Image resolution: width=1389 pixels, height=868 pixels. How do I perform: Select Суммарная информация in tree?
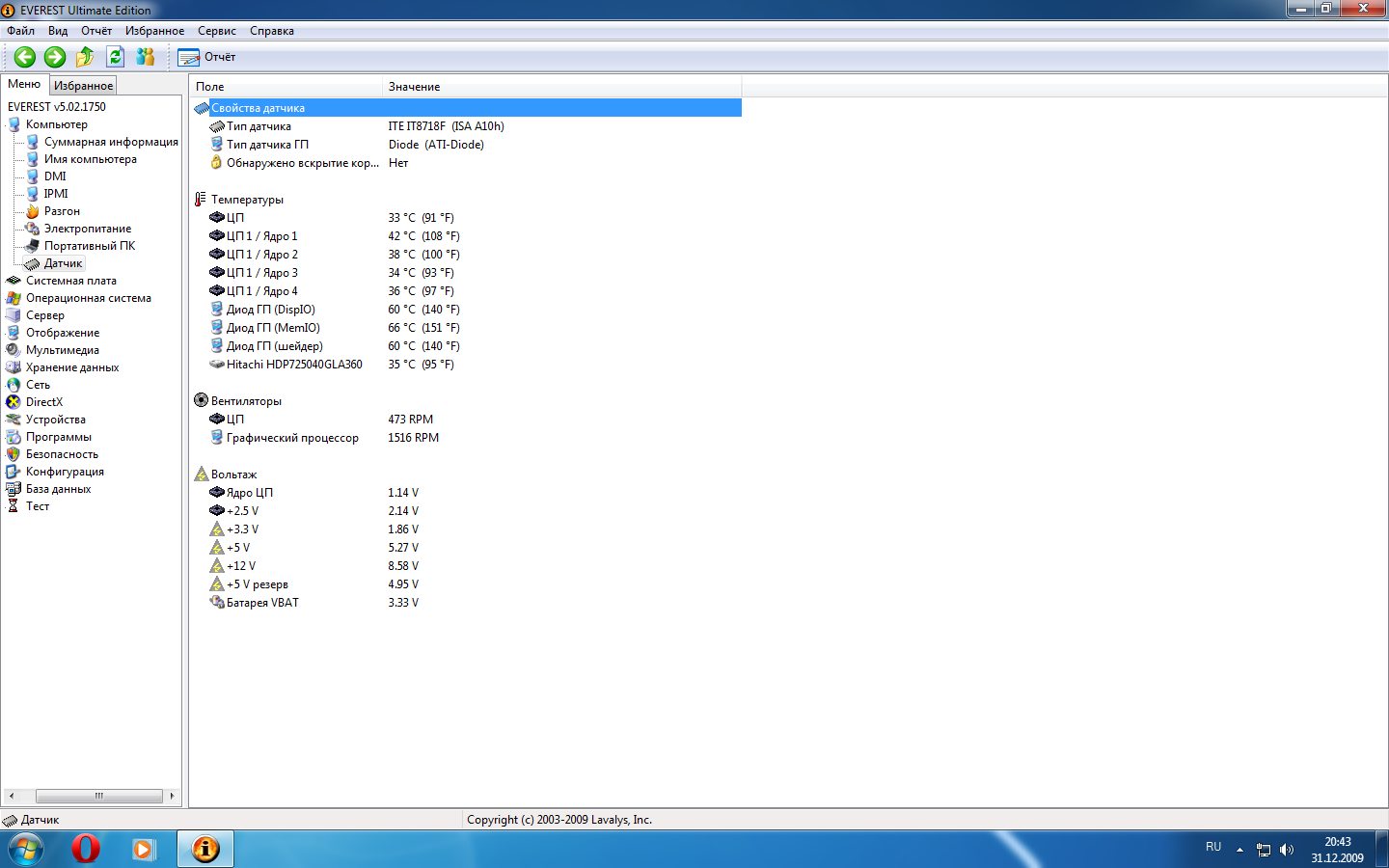[111, 142]
